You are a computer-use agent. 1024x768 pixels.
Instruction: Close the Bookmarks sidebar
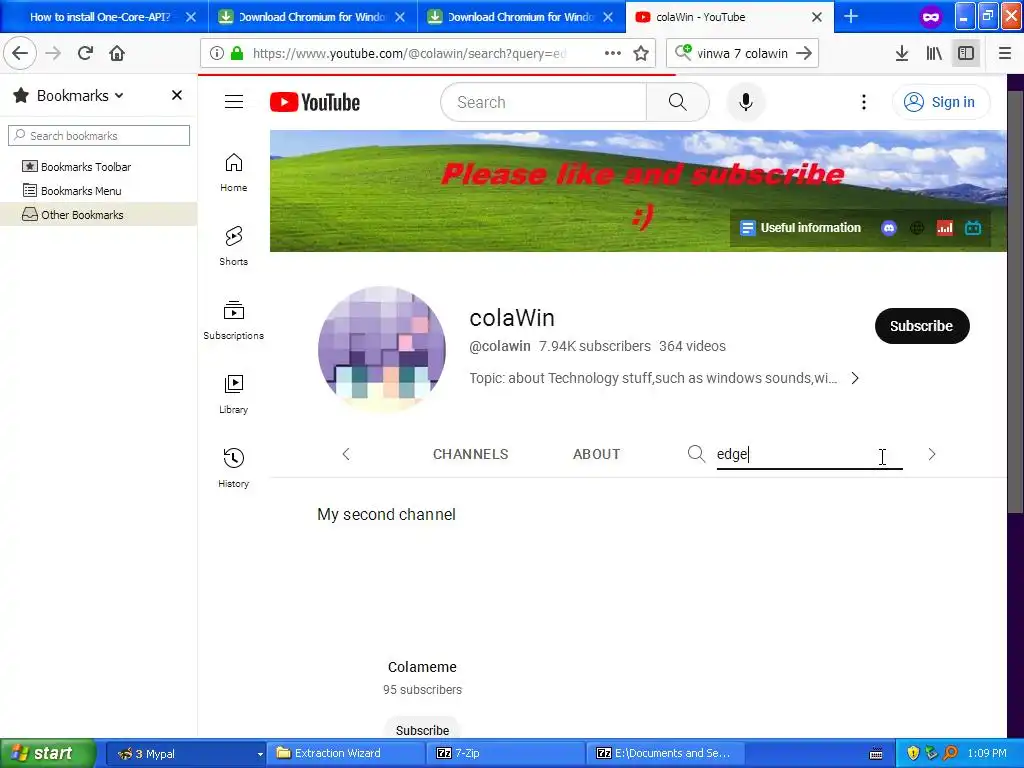(176, 95)
